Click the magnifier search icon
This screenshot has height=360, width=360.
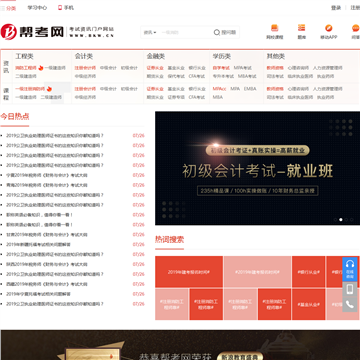pos(217,32)
